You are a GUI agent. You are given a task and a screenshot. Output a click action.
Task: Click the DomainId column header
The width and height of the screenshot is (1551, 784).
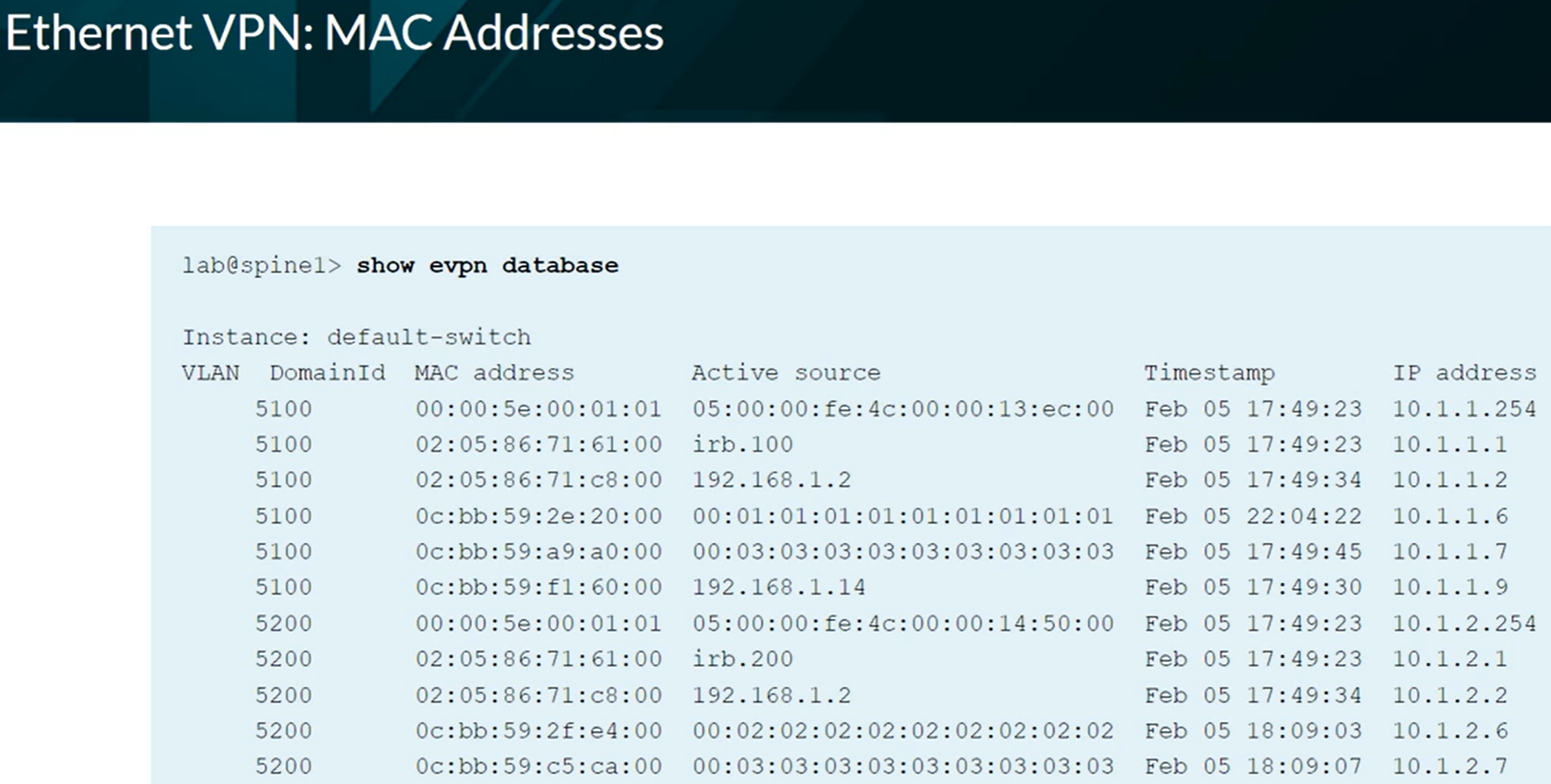pos(327,373)
